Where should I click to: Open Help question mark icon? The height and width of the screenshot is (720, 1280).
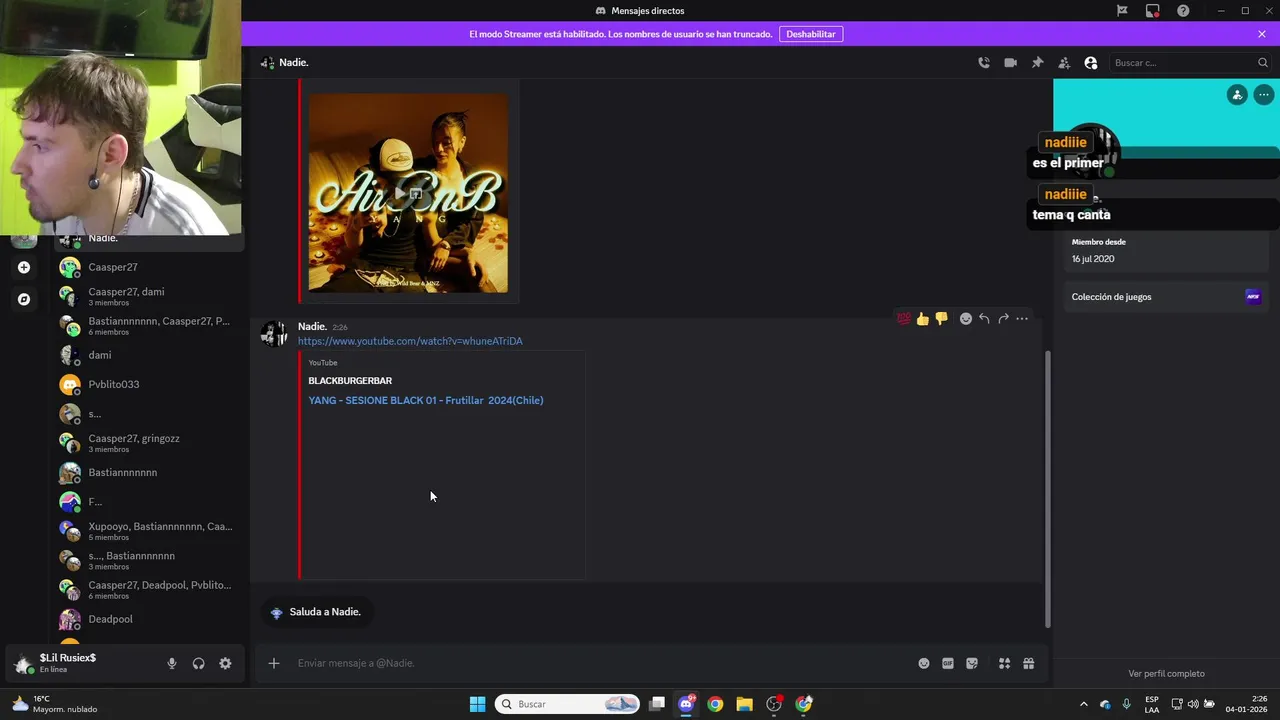tap(1183, 10)
